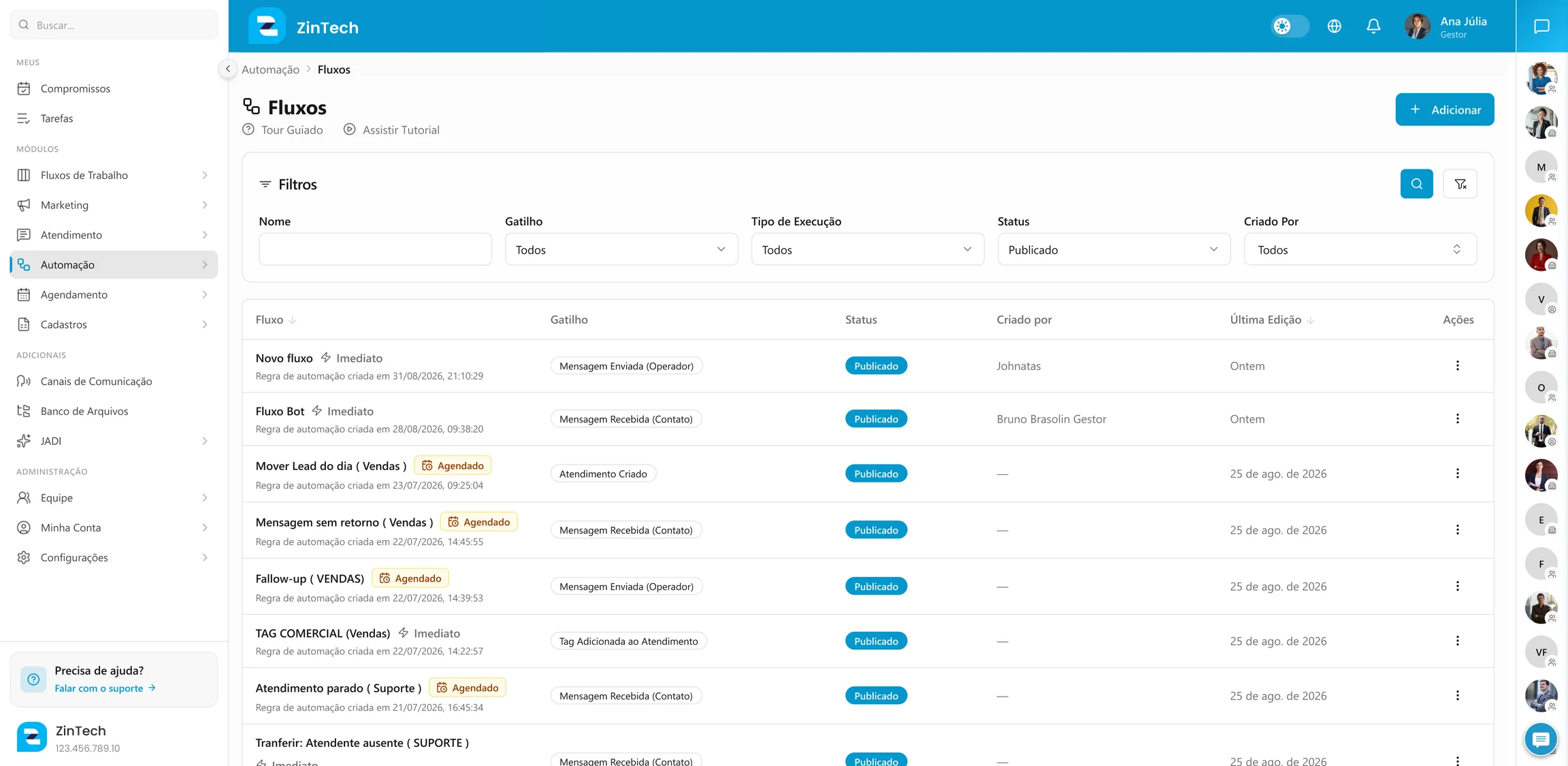Click Falar com o suporte link
1568x766 pixels.
pyautogui.click(x=105, y=688)
